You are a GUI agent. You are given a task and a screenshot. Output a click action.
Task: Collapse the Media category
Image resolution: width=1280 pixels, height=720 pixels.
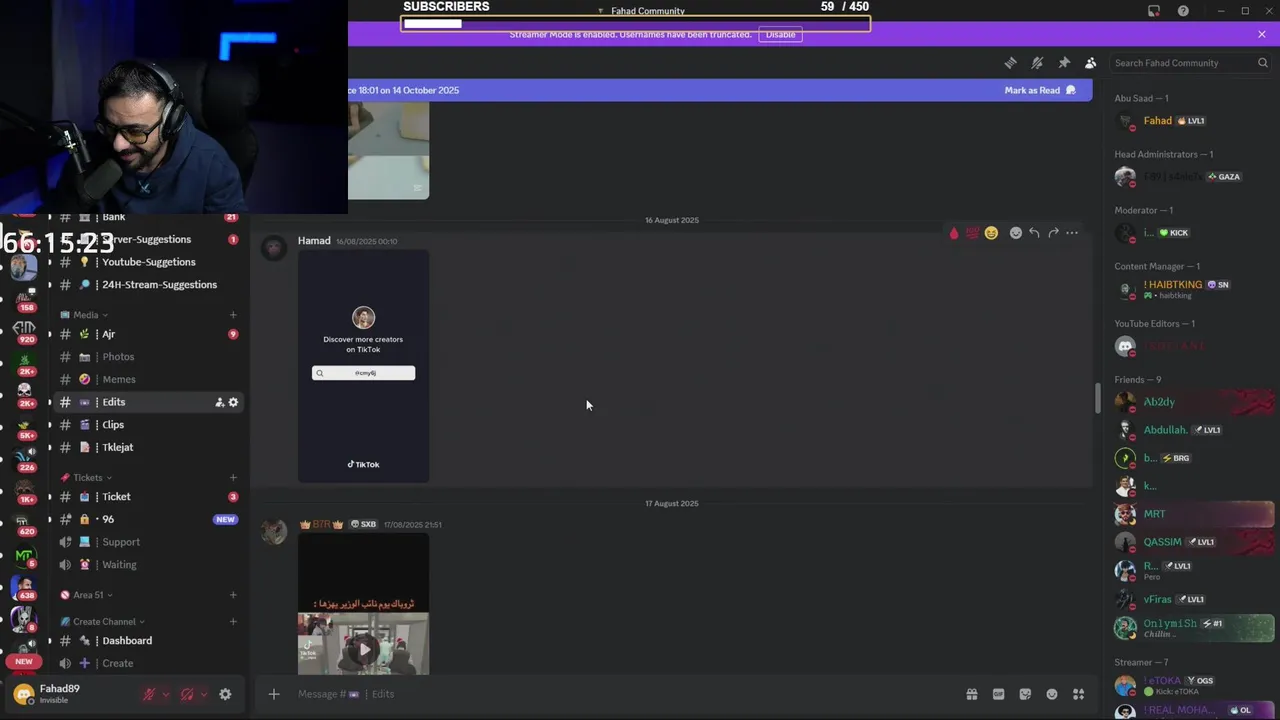tap(84, 315)
